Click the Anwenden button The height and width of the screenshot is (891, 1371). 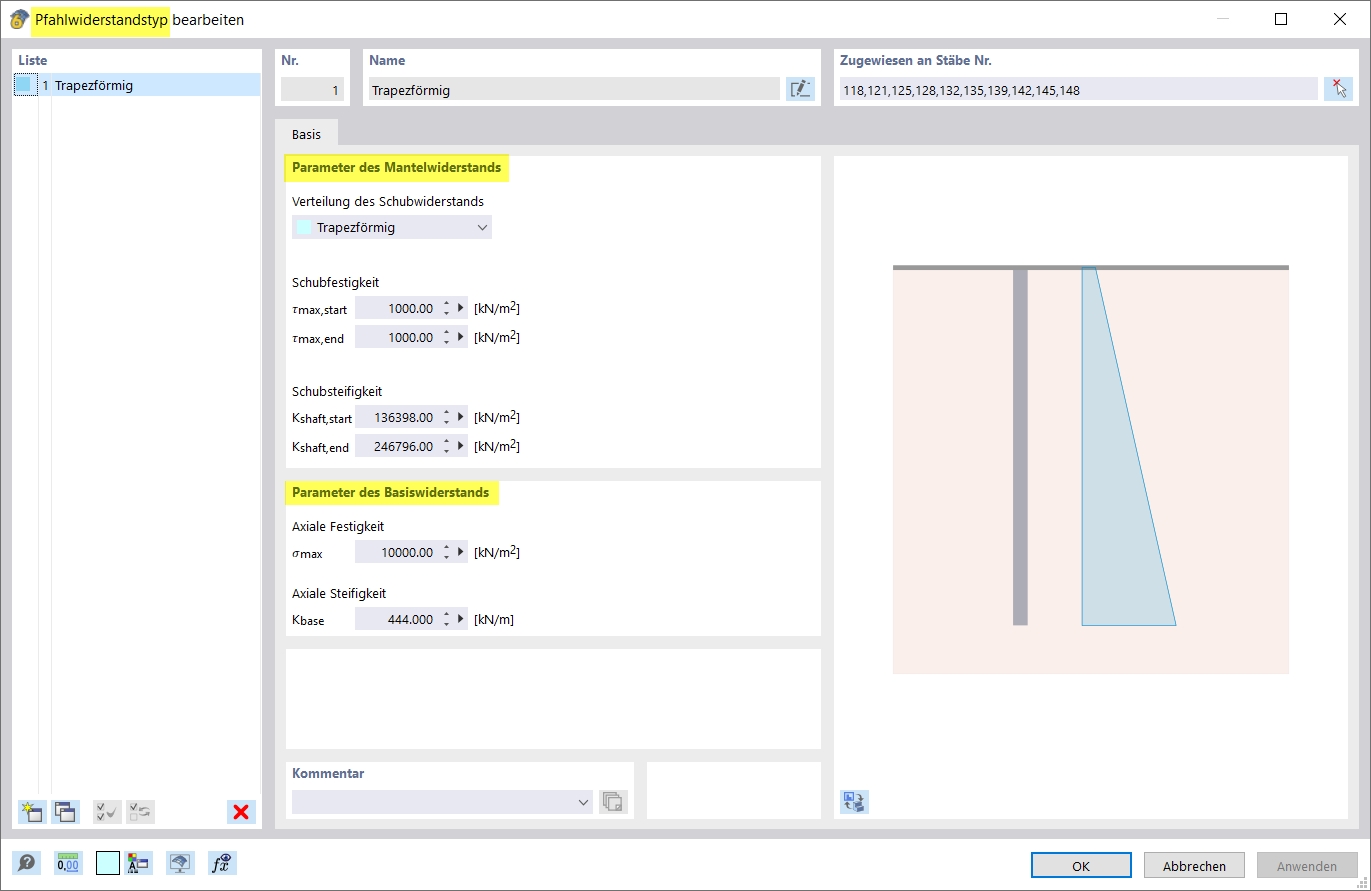coord(1307,866)
